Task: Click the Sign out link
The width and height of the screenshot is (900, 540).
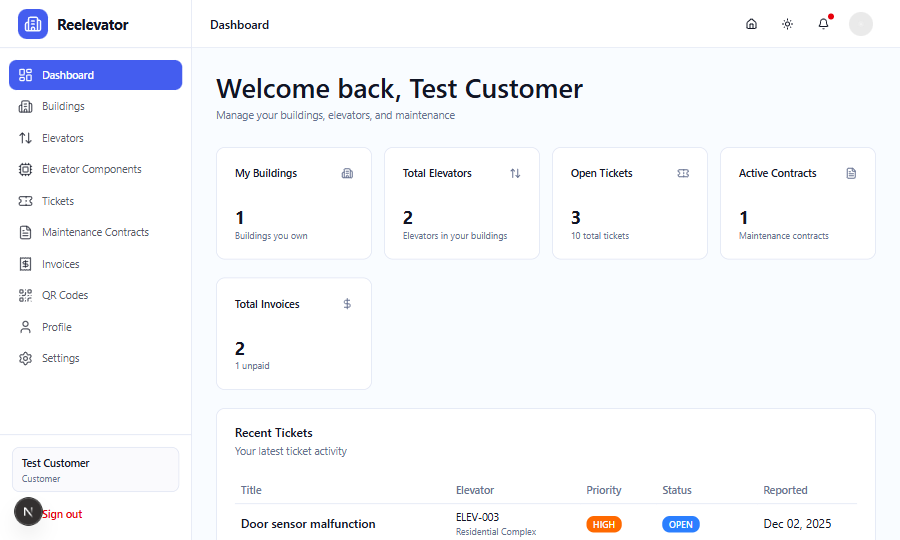Action: (62, 514)
